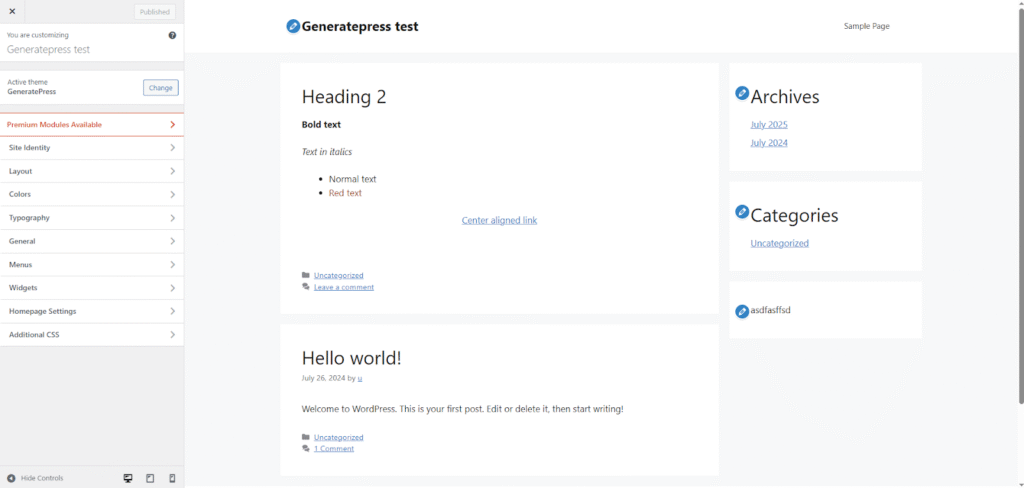
Task: Hide Controls using the collapse arrow
Action: [x=12, y=478]
